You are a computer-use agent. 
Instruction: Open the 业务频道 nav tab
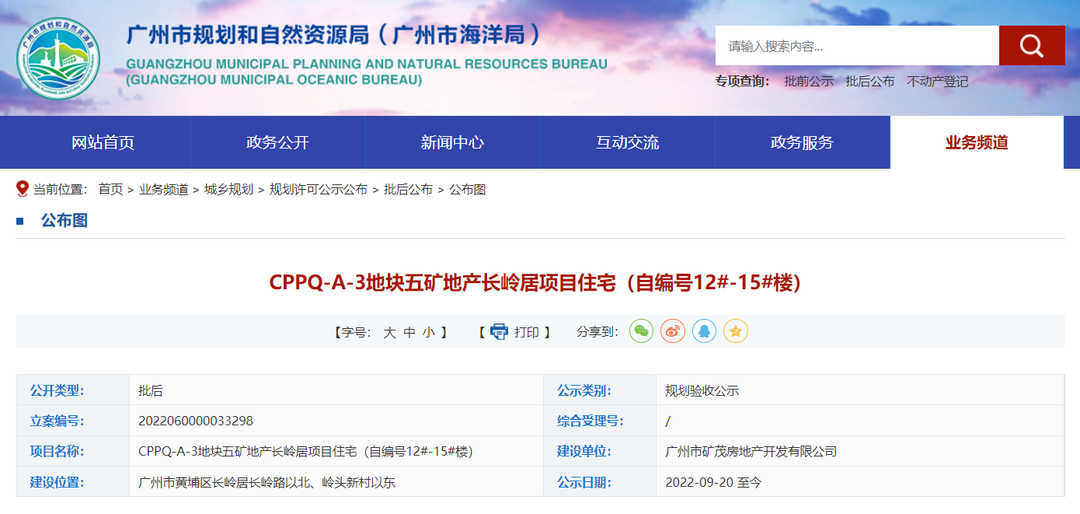click(977, 143)
